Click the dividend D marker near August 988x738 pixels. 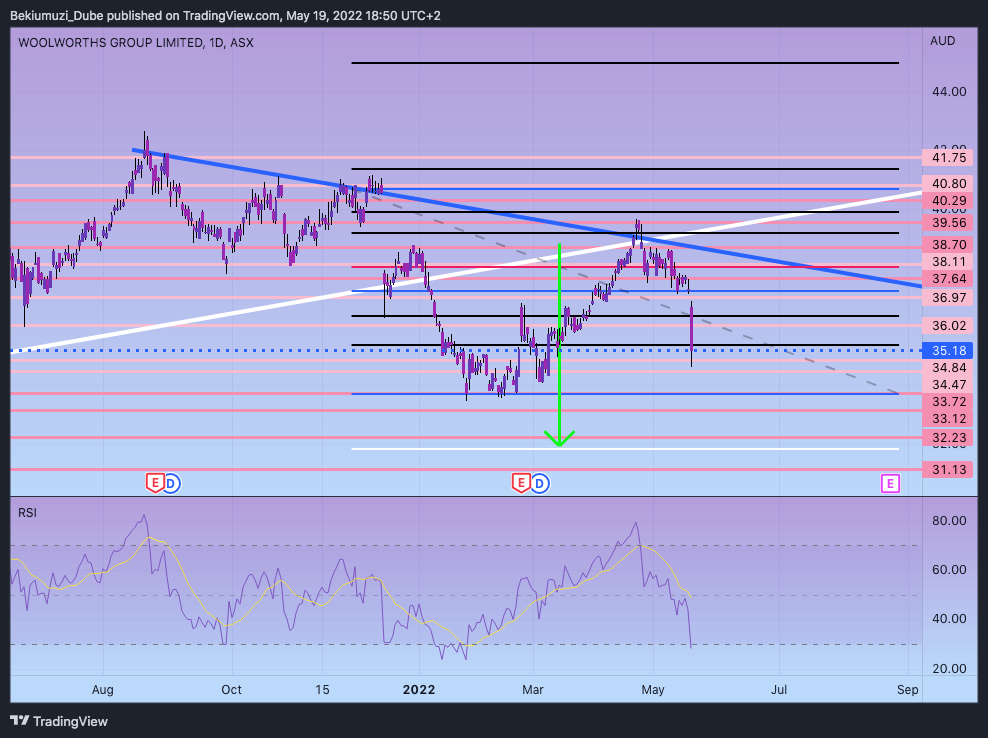[x=171, y=483]
